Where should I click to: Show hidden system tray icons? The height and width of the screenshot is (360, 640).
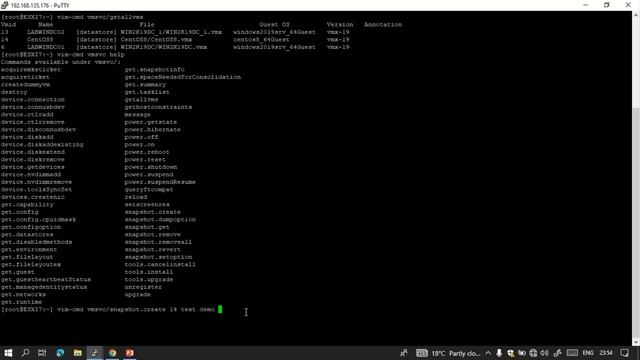coord(488,353)
